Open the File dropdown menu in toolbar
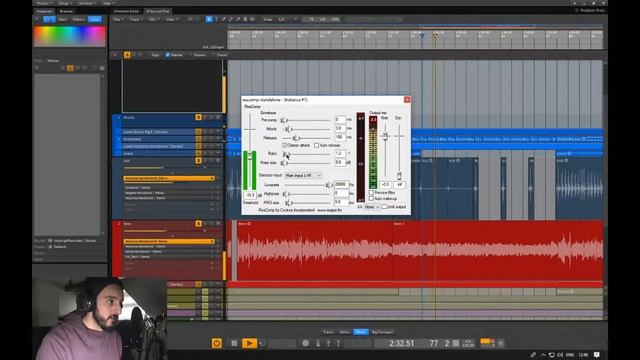 118,19
